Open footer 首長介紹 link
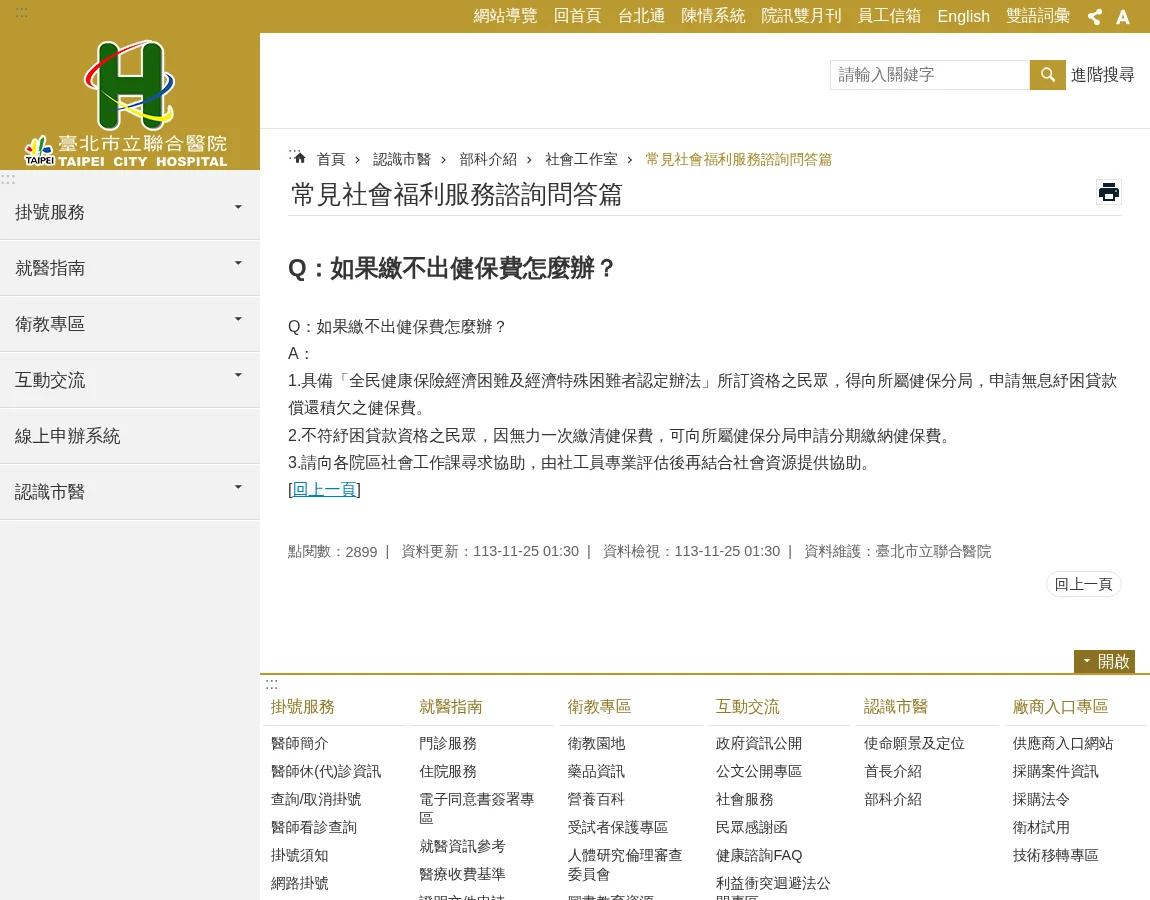The width and height of the screenshot is (1150, 900). [x=893, y=772]
